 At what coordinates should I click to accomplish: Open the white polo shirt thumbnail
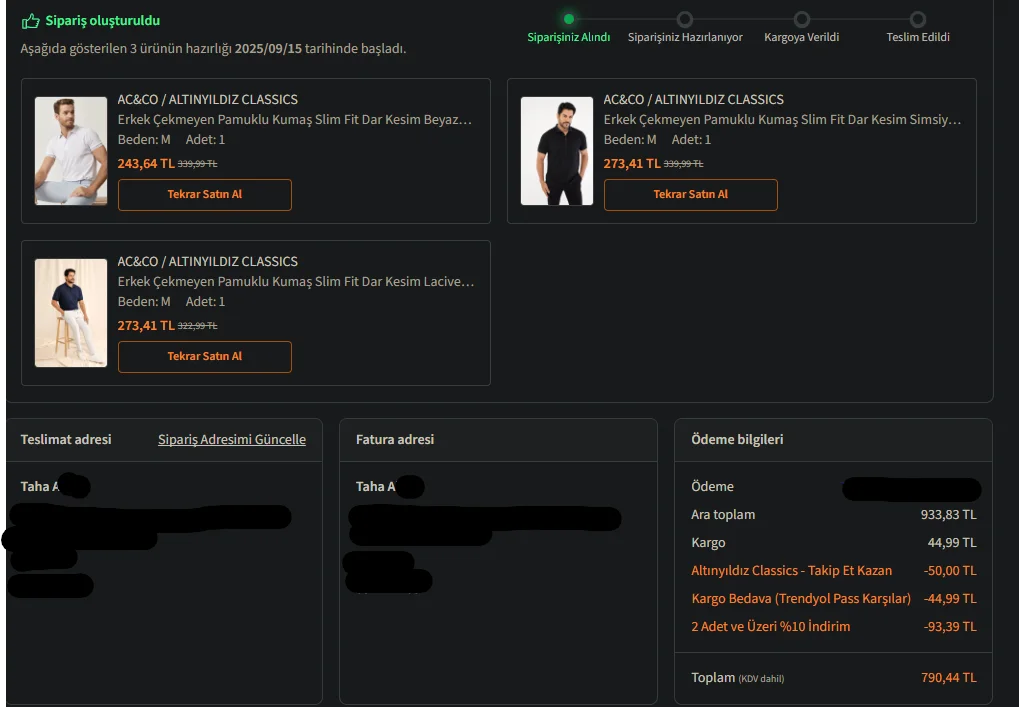click(71, 151)
